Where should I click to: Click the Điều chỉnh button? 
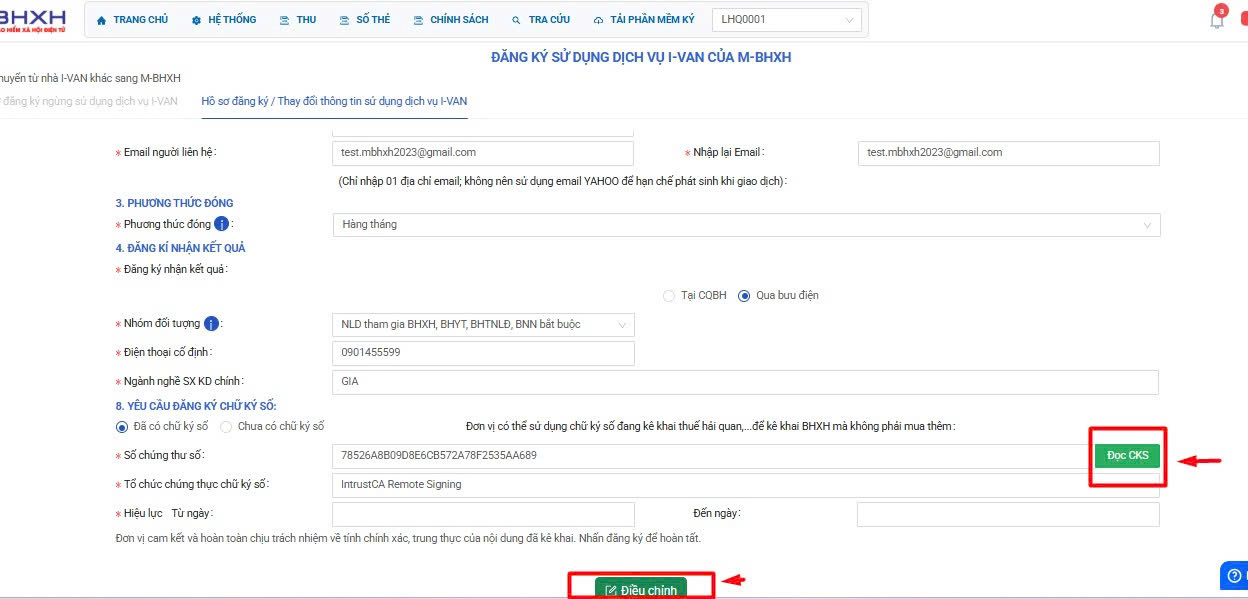coord(641,589)
